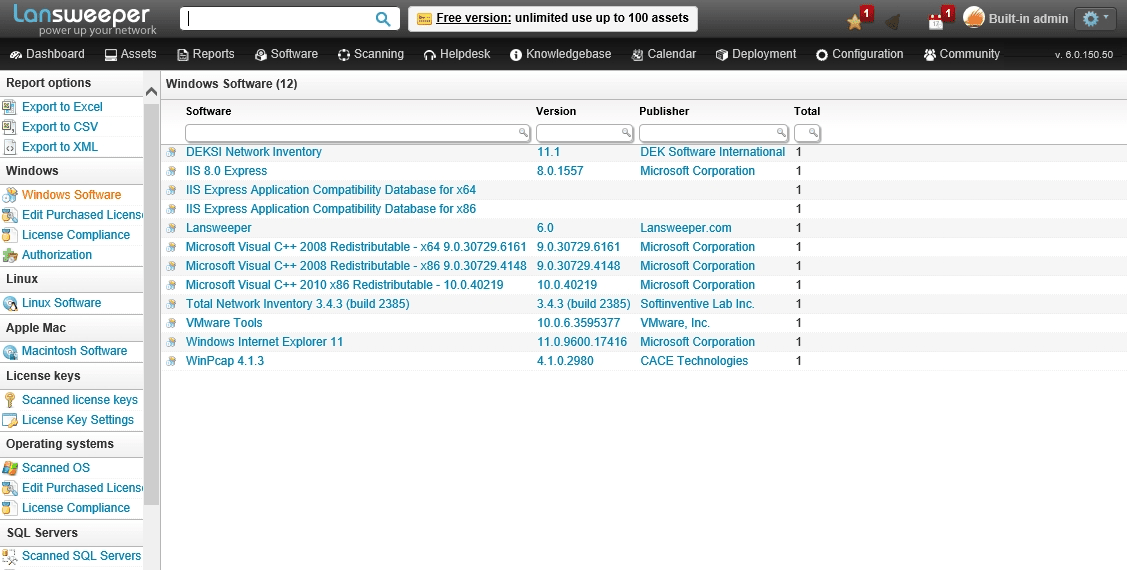Click the Free version license banner
Image resolution: width=1127 pixels, height=570 pixels.
tap(553, 18)
